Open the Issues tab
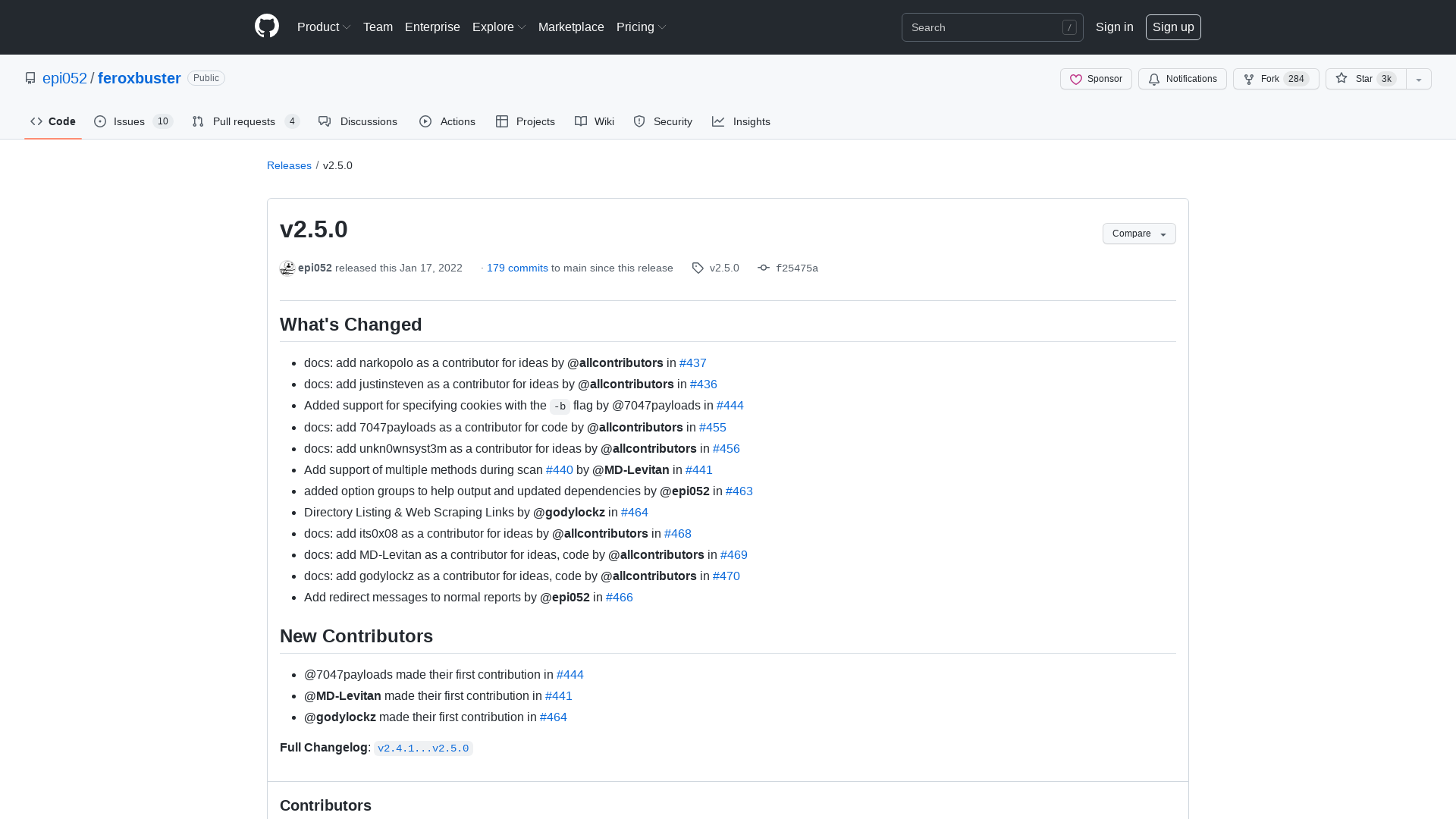This screenshot has width=1456, height=819. click(x=133, y=121)
